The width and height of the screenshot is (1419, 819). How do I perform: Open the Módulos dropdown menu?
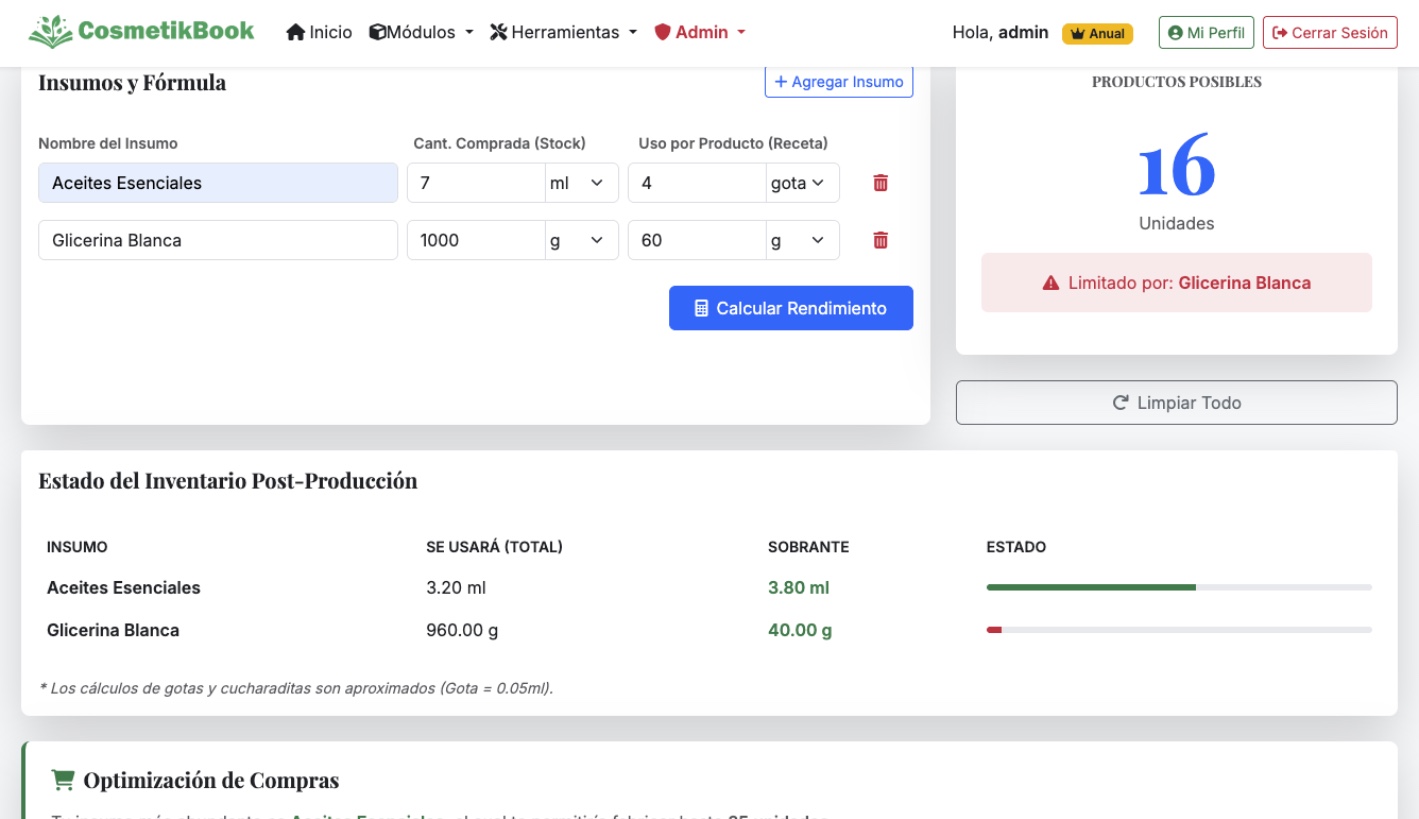[x=421, y=32]
